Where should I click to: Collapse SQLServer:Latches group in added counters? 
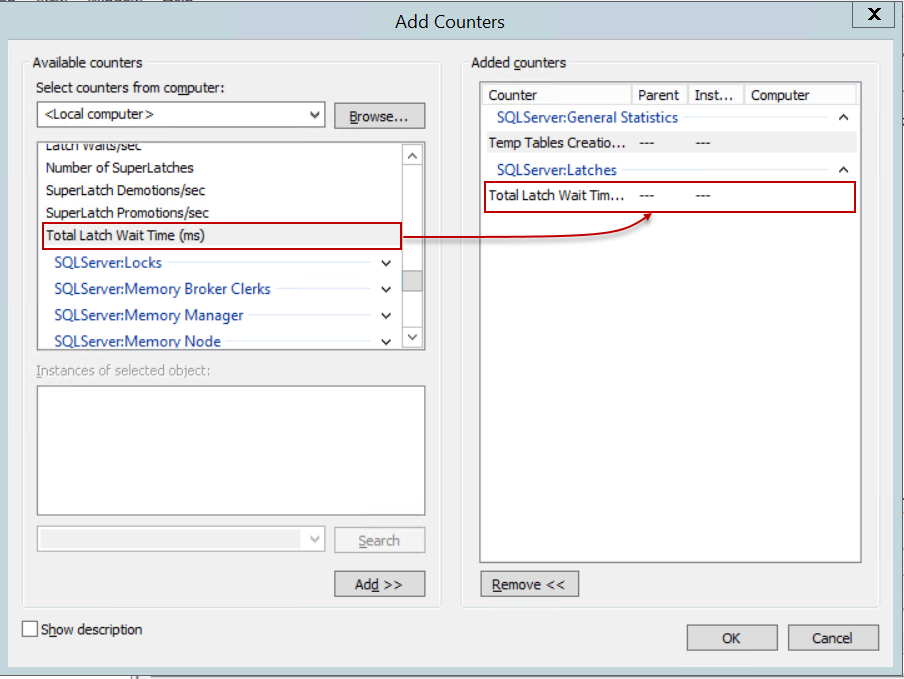click(842, 170)
